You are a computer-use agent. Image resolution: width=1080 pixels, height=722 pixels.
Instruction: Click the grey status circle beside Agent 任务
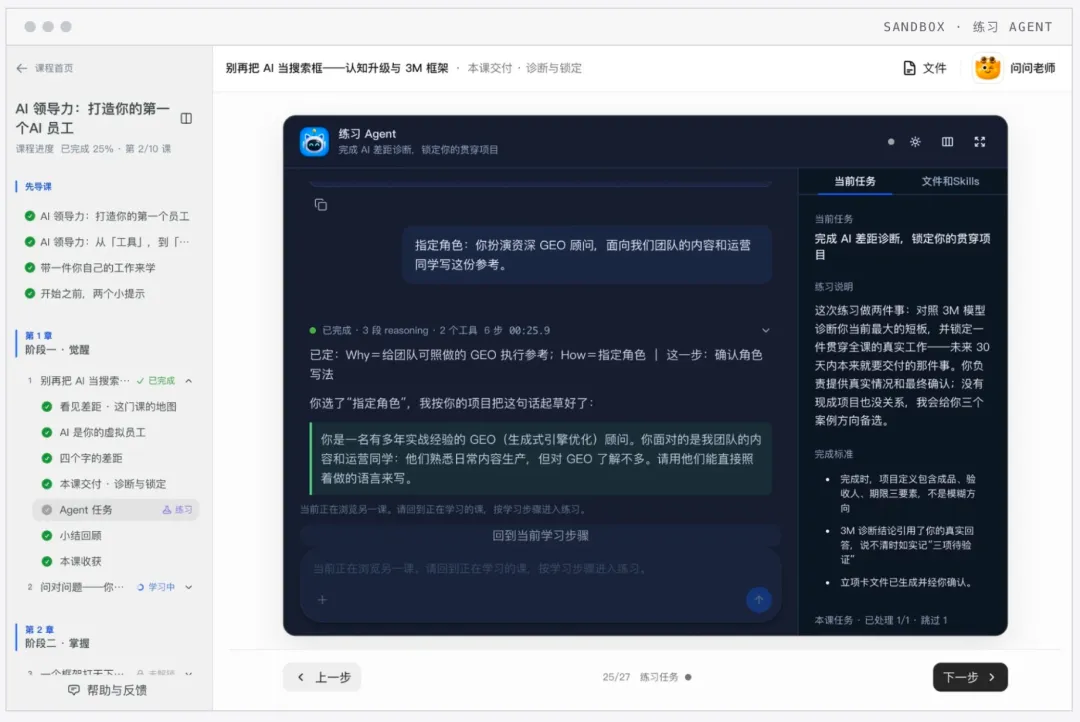click(47, 510)
